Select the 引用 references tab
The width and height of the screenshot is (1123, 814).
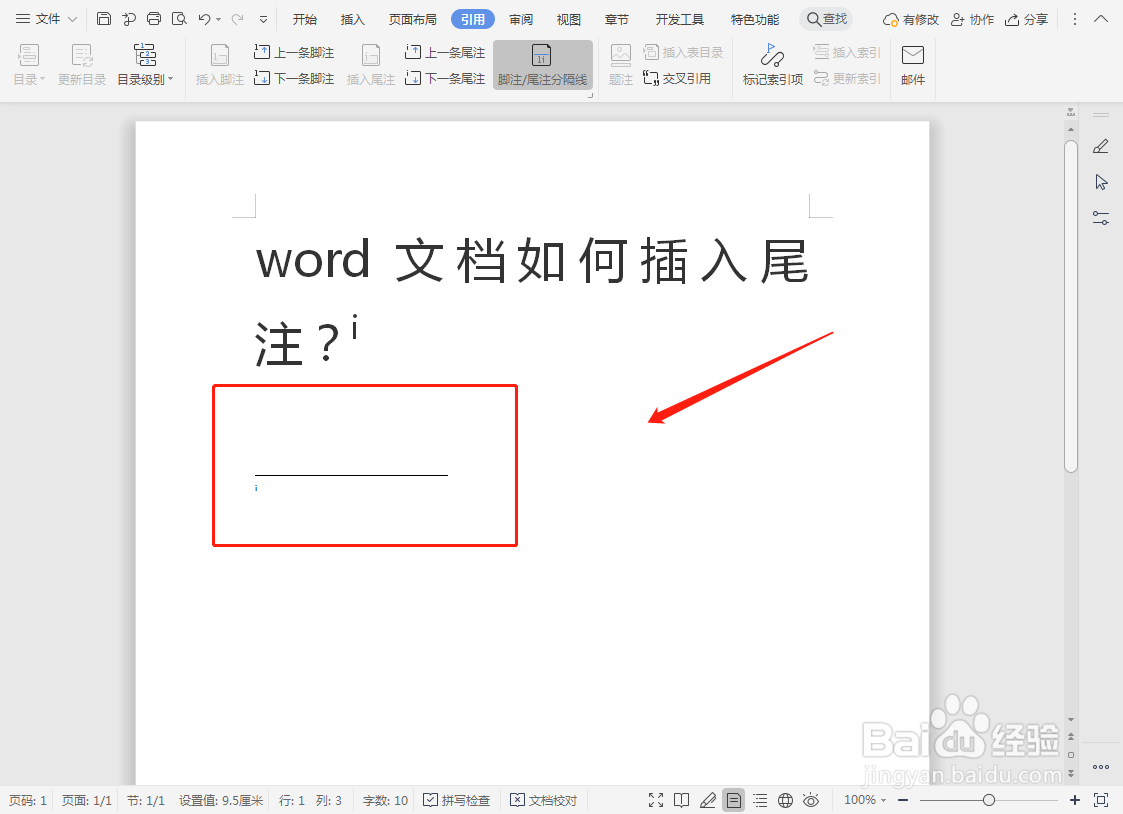(473, 19)
